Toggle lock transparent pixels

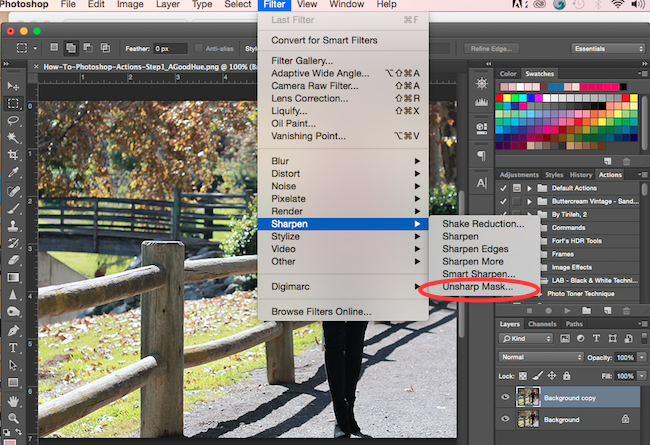(523, 376)
